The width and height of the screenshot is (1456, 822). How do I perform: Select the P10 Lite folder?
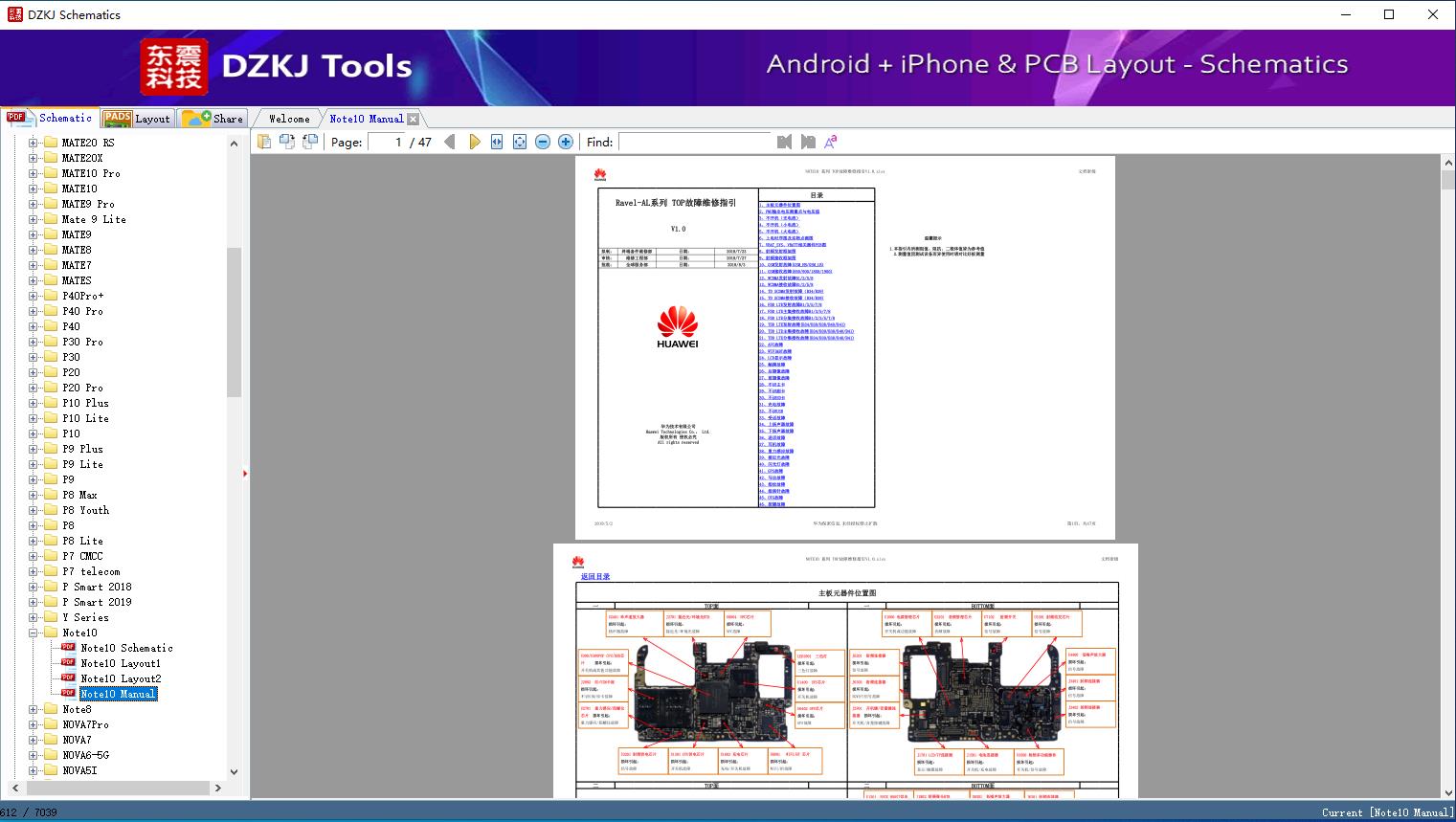85,418
